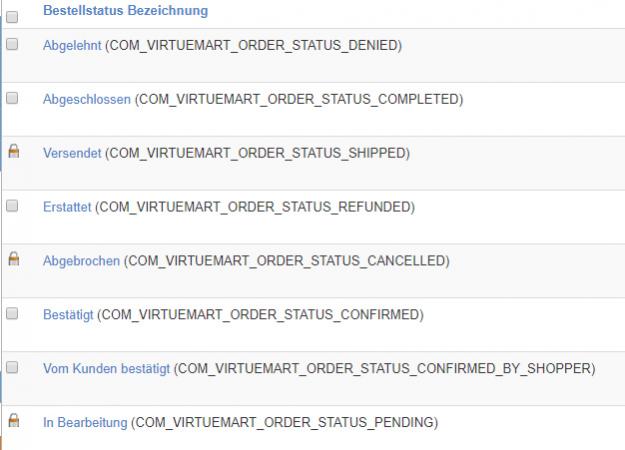Click the COM_VIRTUEMART_ORDER_STATUS_REFUNDED constant text

257,207
